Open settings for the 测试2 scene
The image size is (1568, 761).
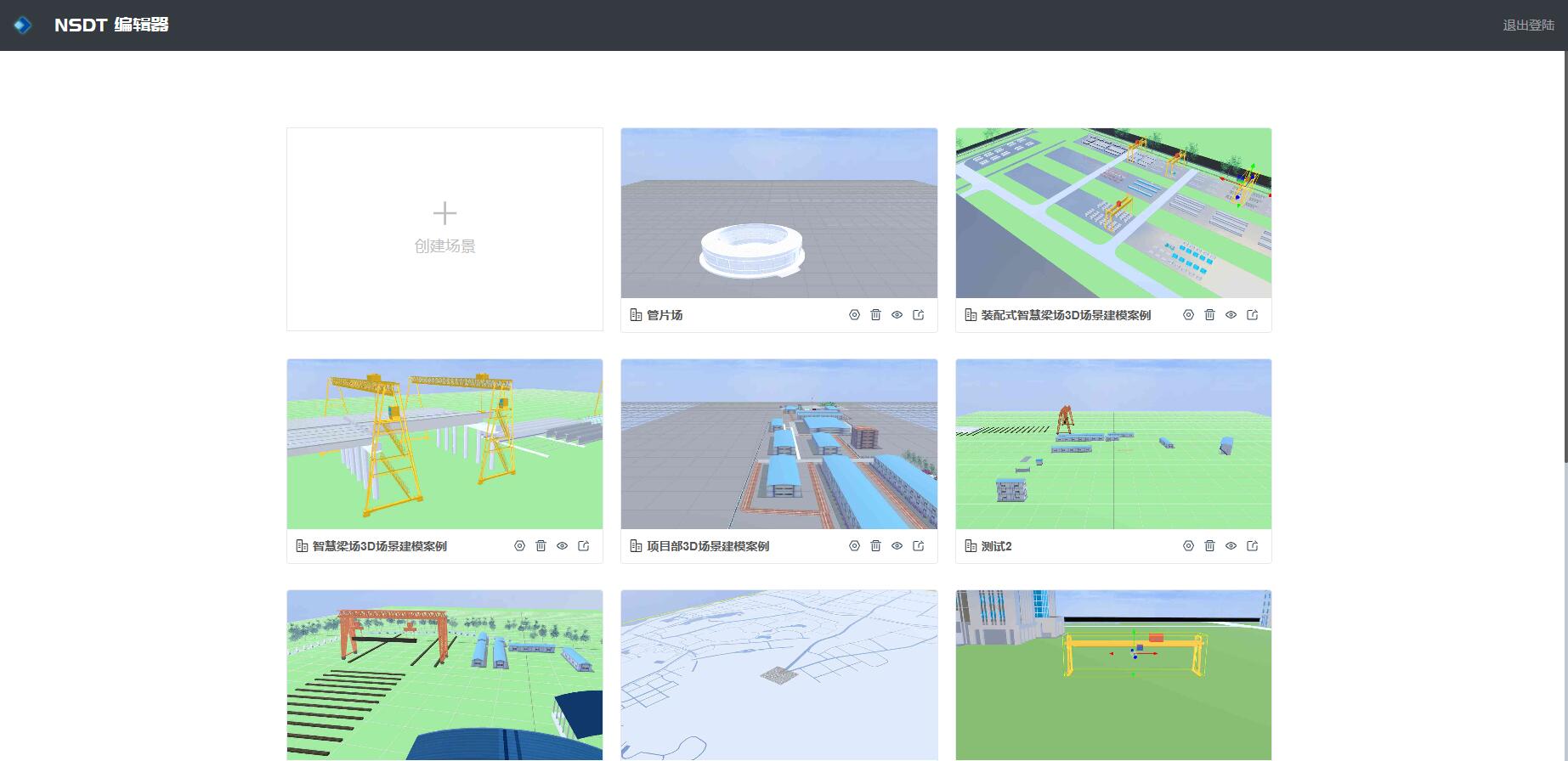(x=1188, y=546)
